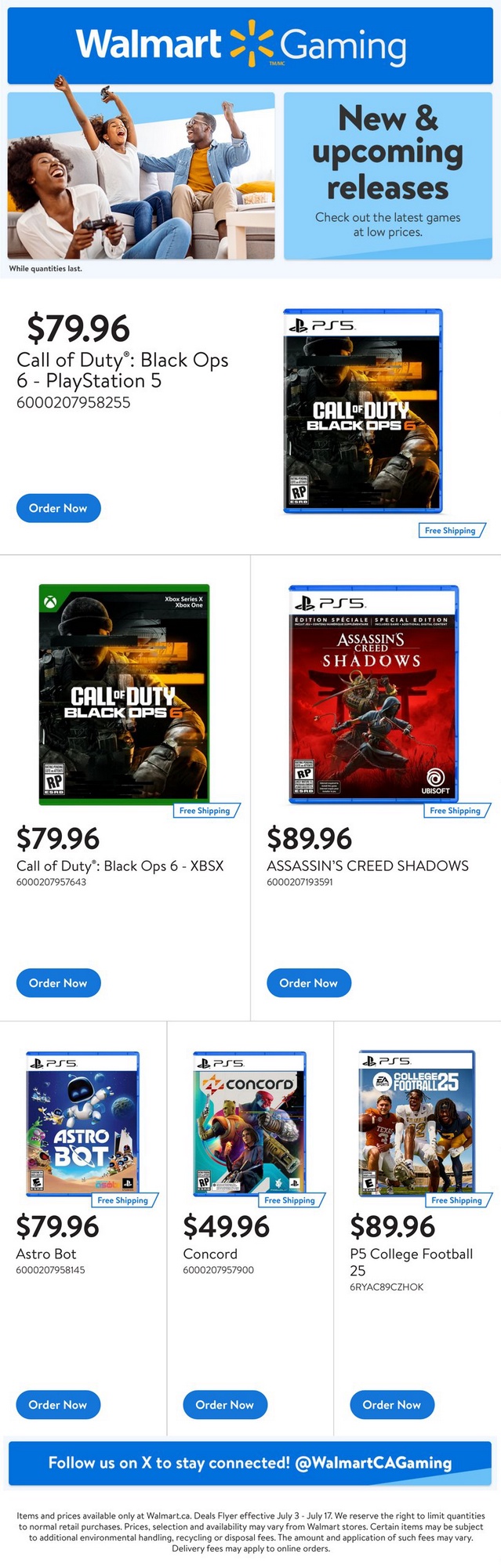The width and height of the screenshot is (501, 1568).
Task: View Assassin's Creed Shadows box art
Action: pos(373,694)
